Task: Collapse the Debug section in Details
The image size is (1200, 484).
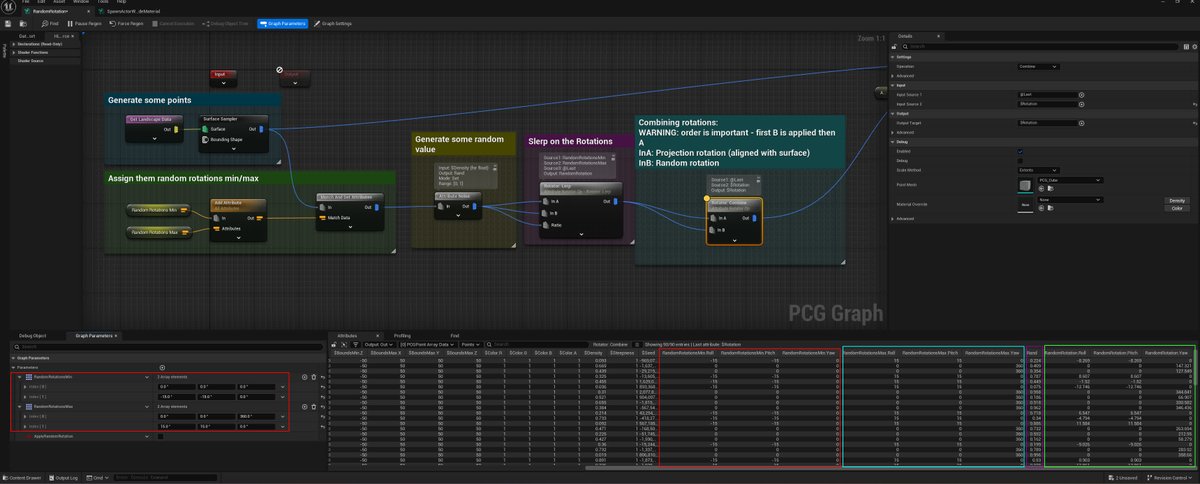Action: 894,142
